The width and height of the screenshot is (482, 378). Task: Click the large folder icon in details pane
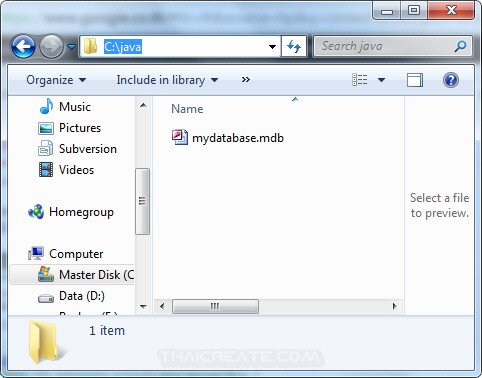[x=45, y=342]
